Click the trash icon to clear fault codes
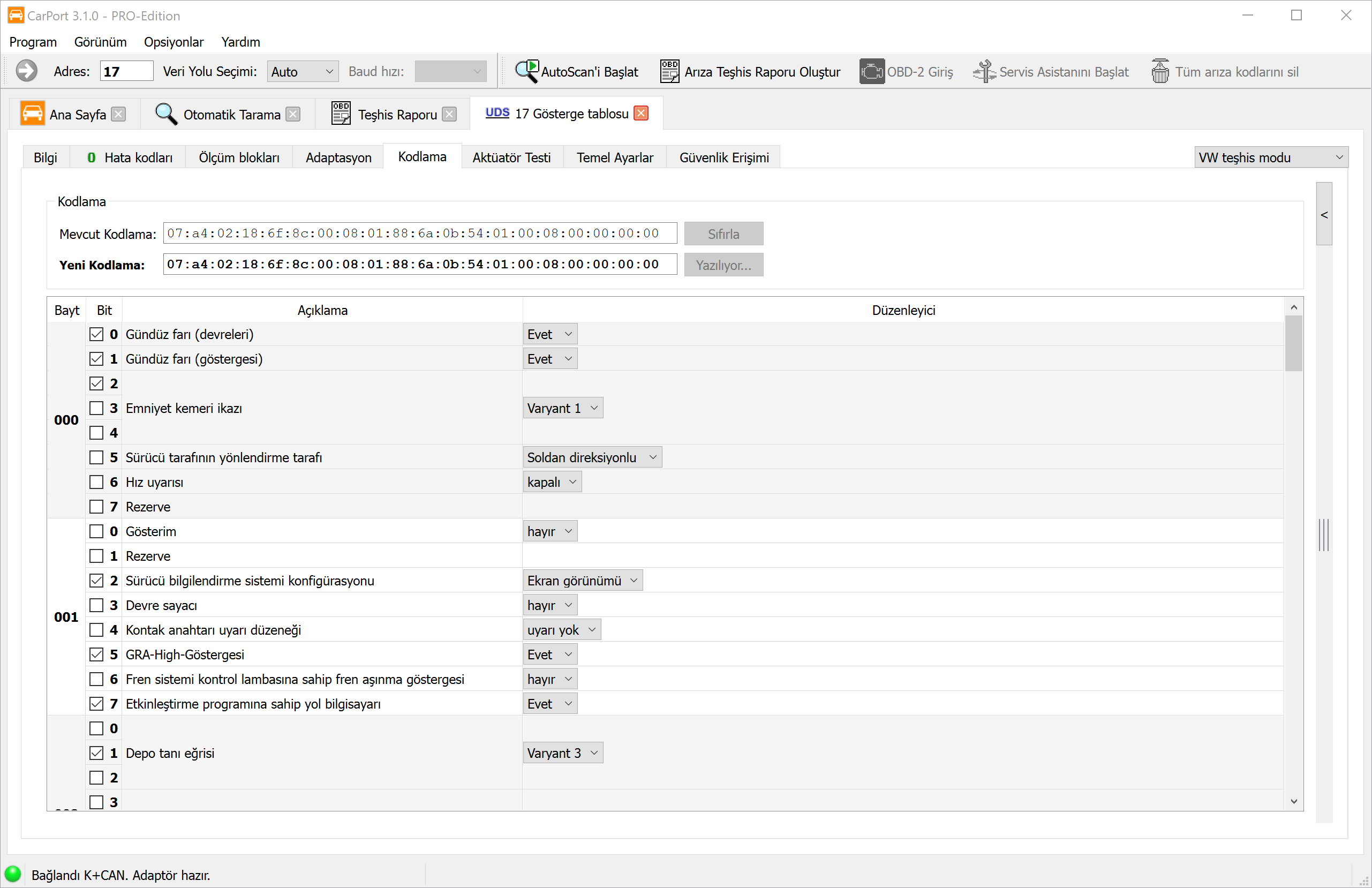 pyautogui.click(x=1160, y=72)
